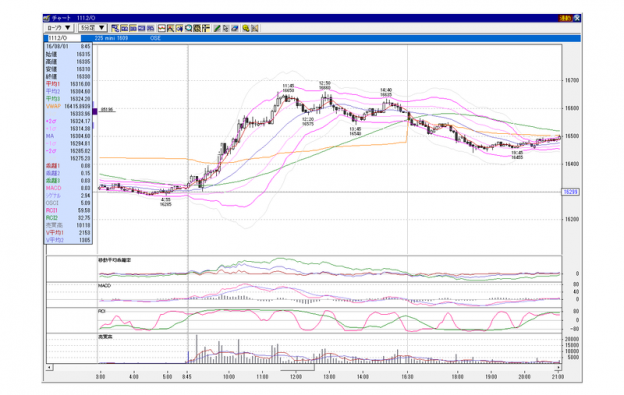Click the ticker code field 111.2/O
This screenshot has height=395, width=624.
point(64,38)
